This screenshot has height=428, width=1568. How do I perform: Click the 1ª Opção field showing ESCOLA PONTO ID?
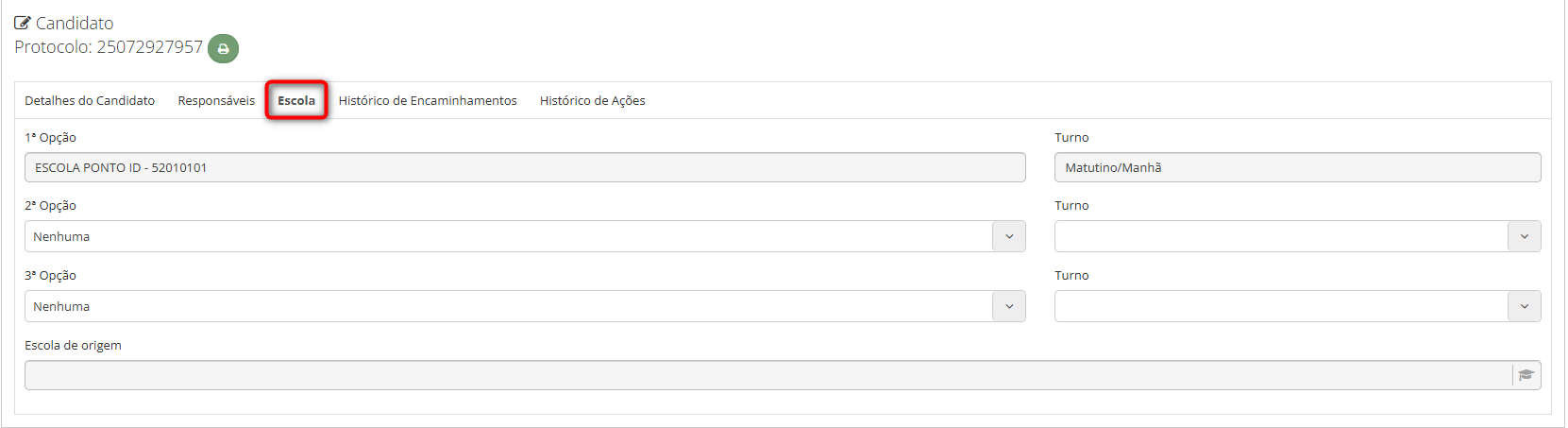[x=525, y=167]
